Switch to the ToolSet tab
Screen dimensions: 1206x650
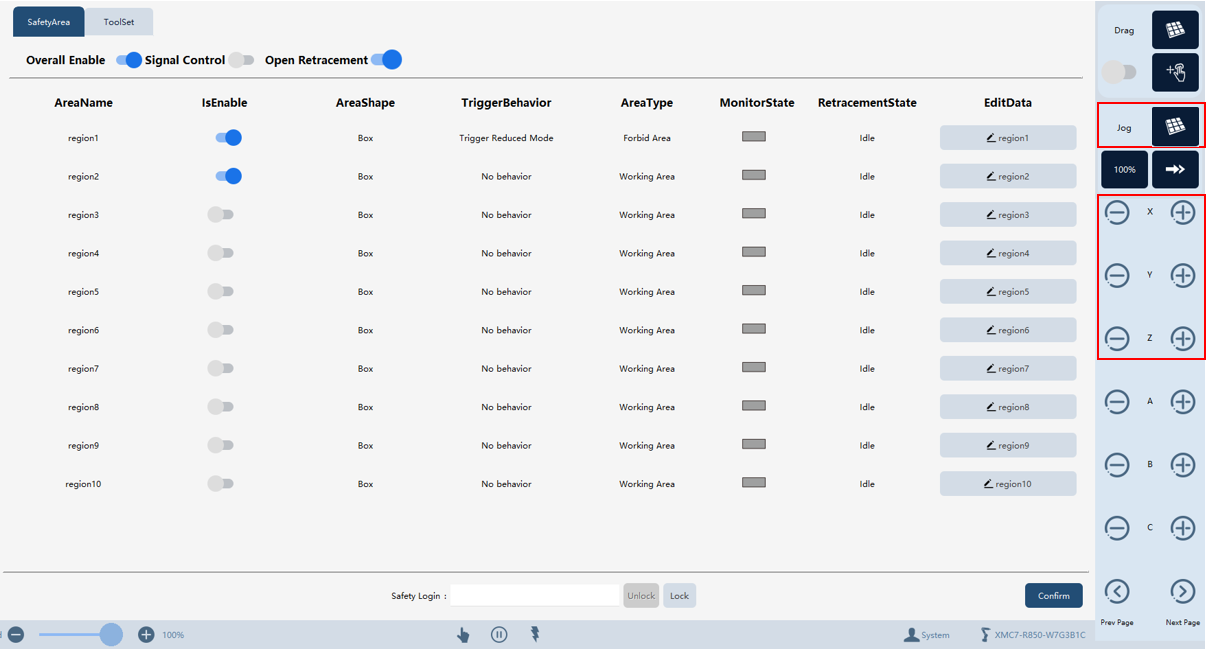[119, 21]
